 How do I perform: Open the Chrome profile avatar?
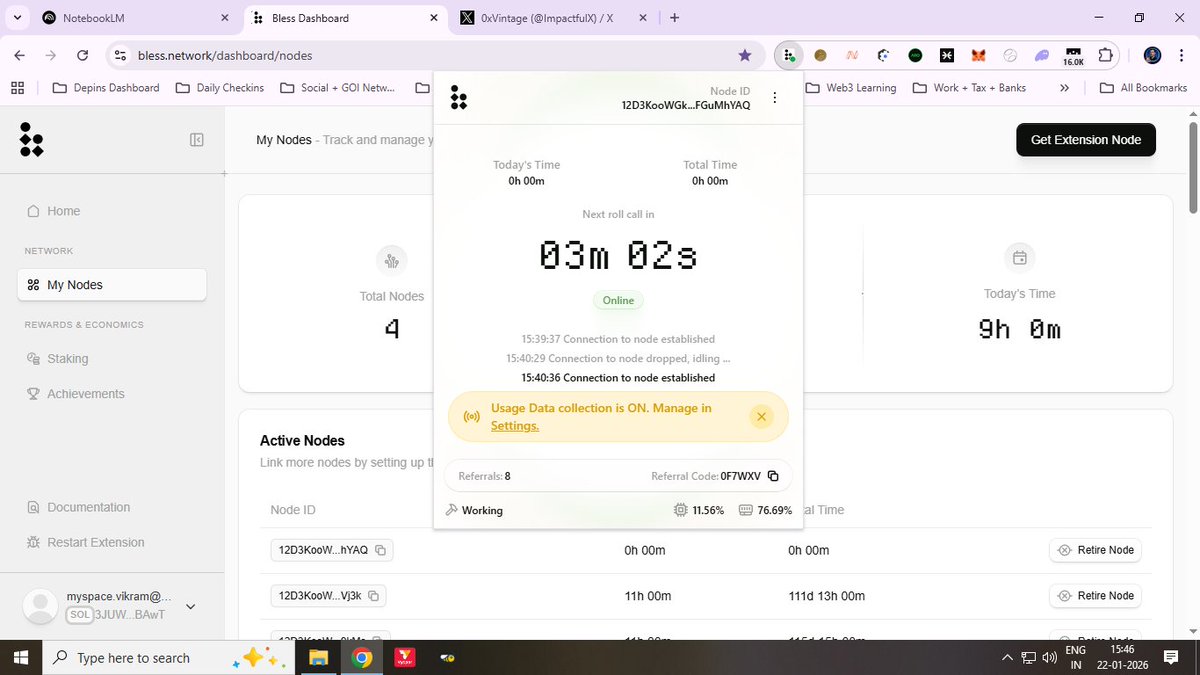coord(1152,55)
